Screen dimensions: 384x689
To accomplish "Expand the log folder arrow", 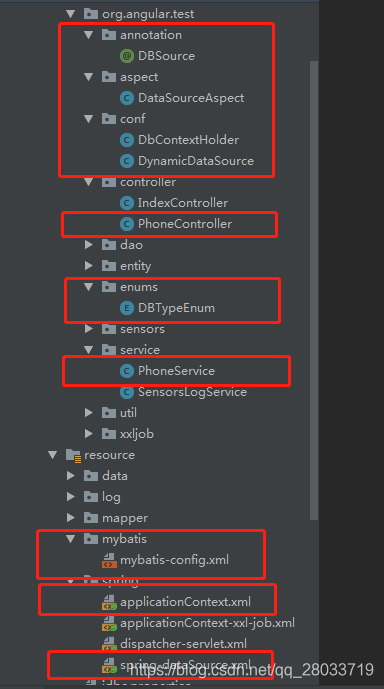I will point(71,497).
